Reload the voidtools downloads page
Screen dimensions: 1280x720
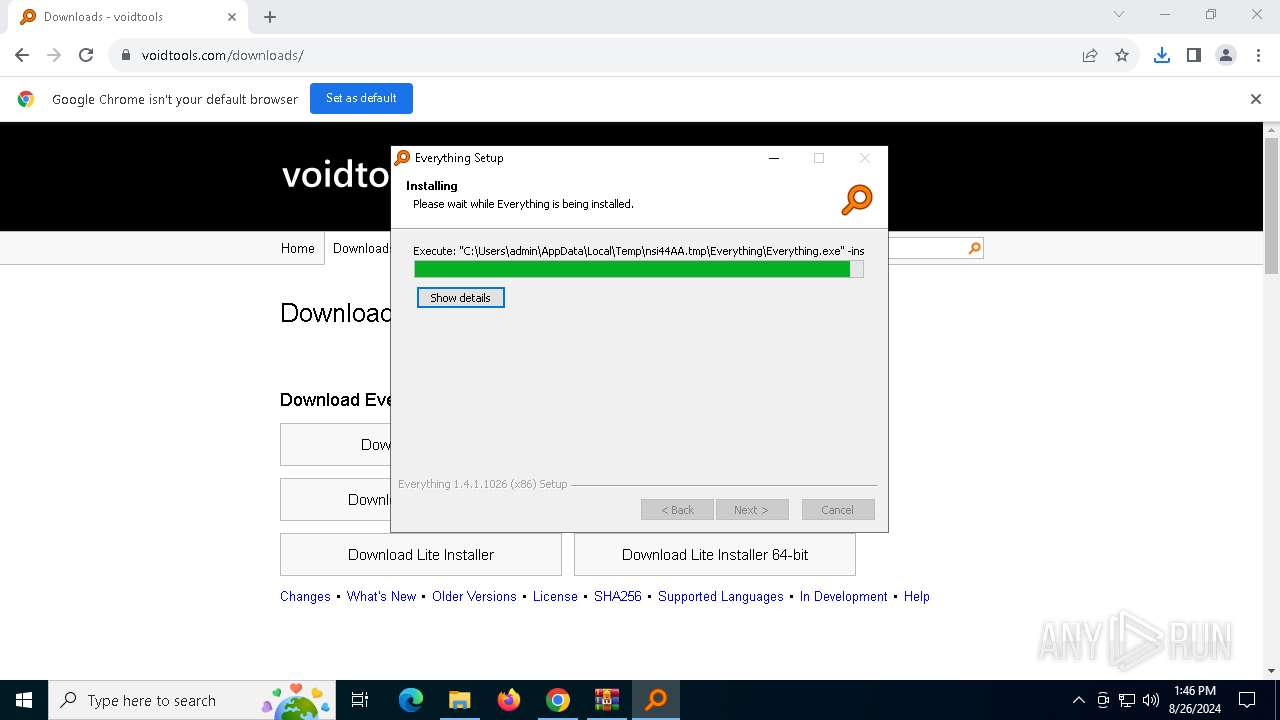86,55
